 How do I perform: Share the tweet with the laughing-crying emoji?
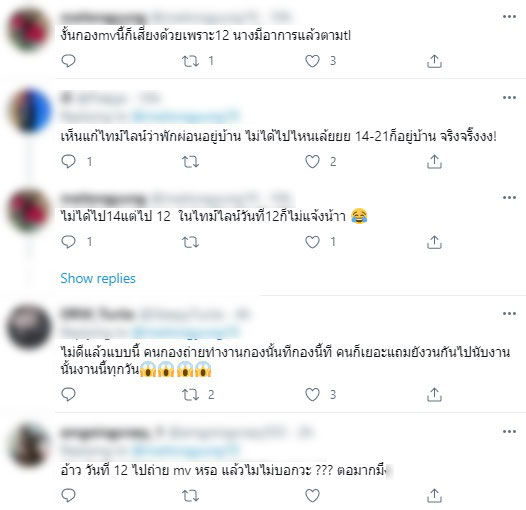(434, 242)
